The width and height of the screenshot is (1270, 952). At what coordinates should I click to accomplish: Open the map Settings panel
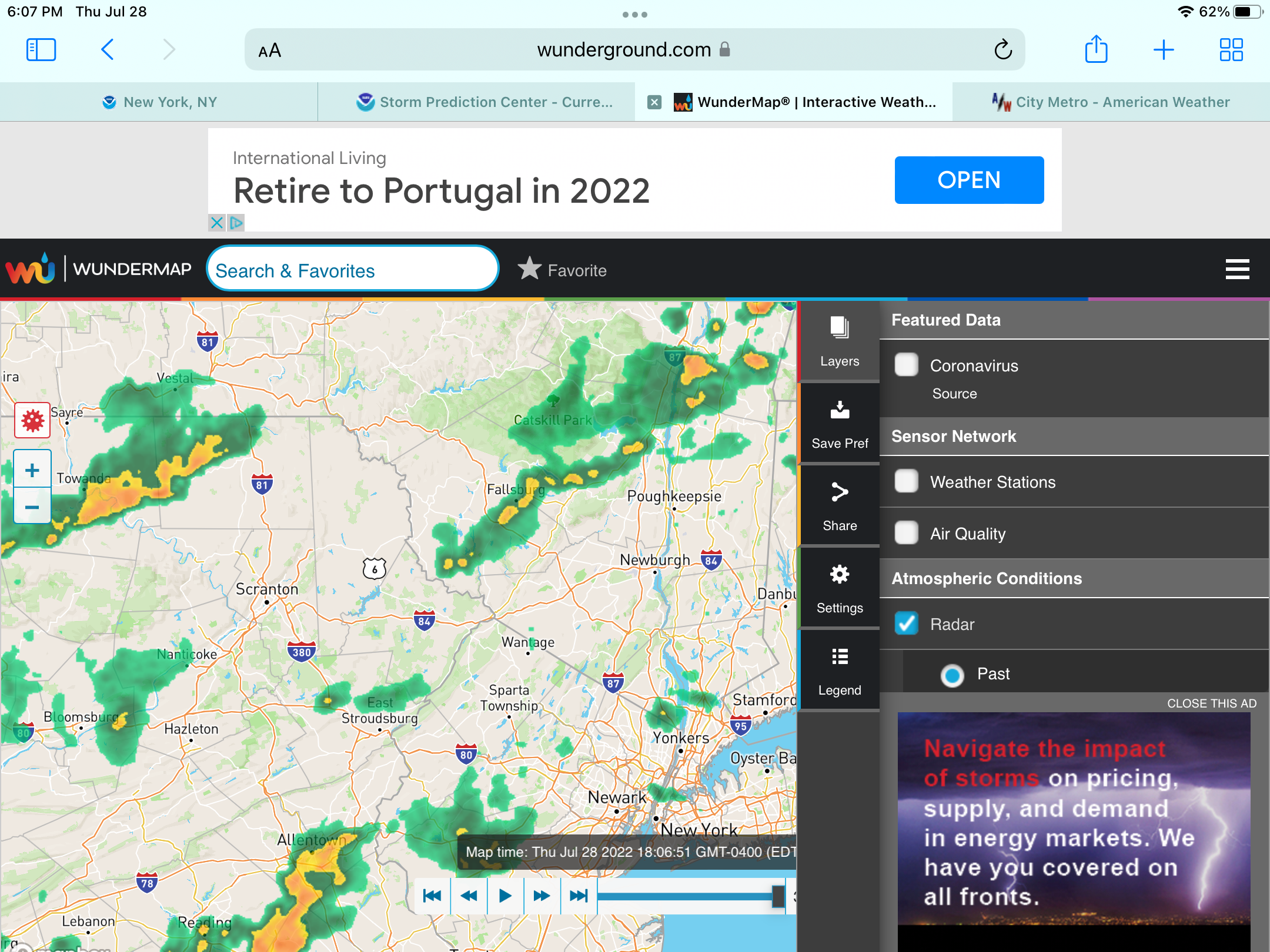[840, 588]
